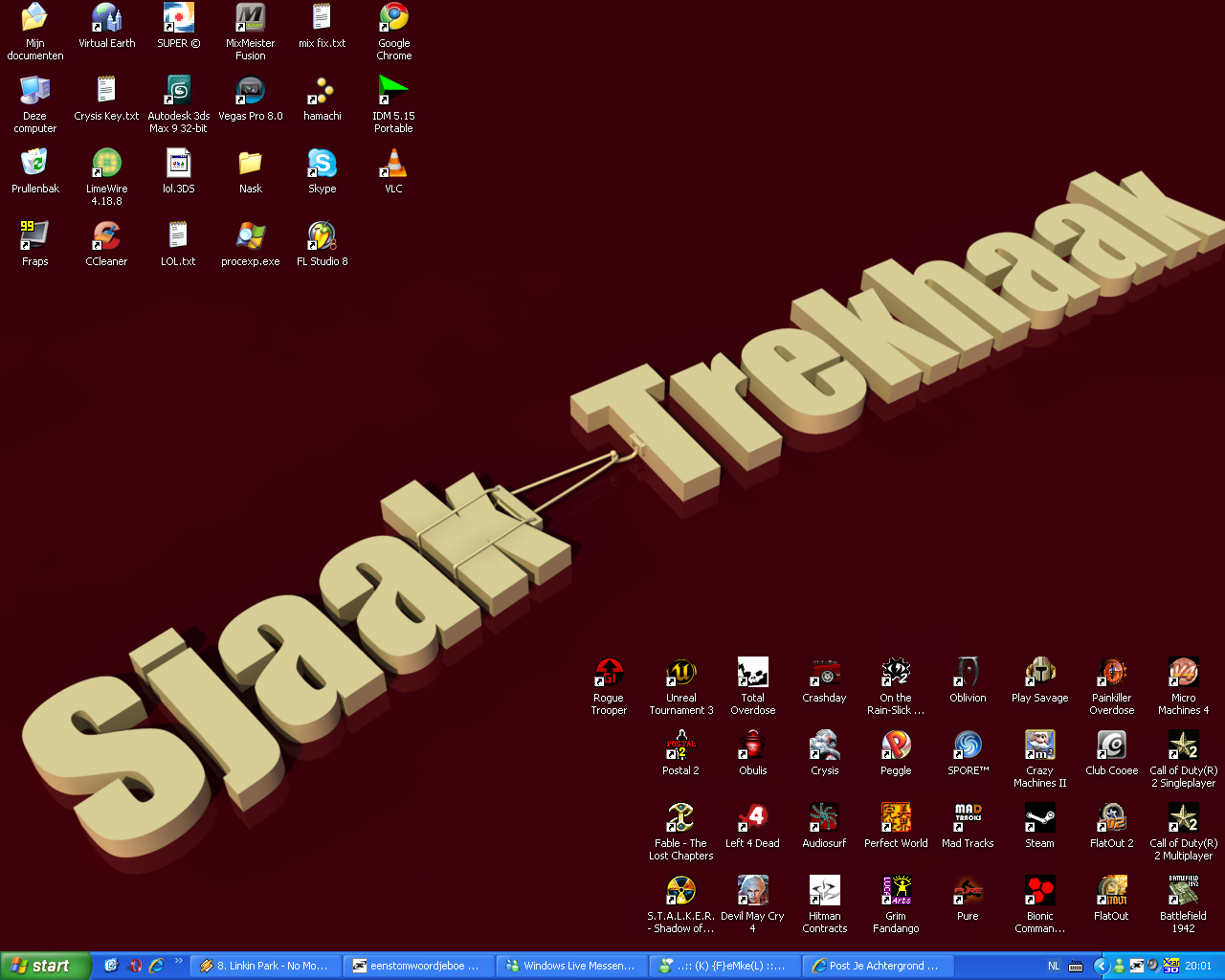Click the Painkiller Overdose icon
The height and width of the screenshot is (980, 1225).
pyautogui.click(x=1112, y=672)
